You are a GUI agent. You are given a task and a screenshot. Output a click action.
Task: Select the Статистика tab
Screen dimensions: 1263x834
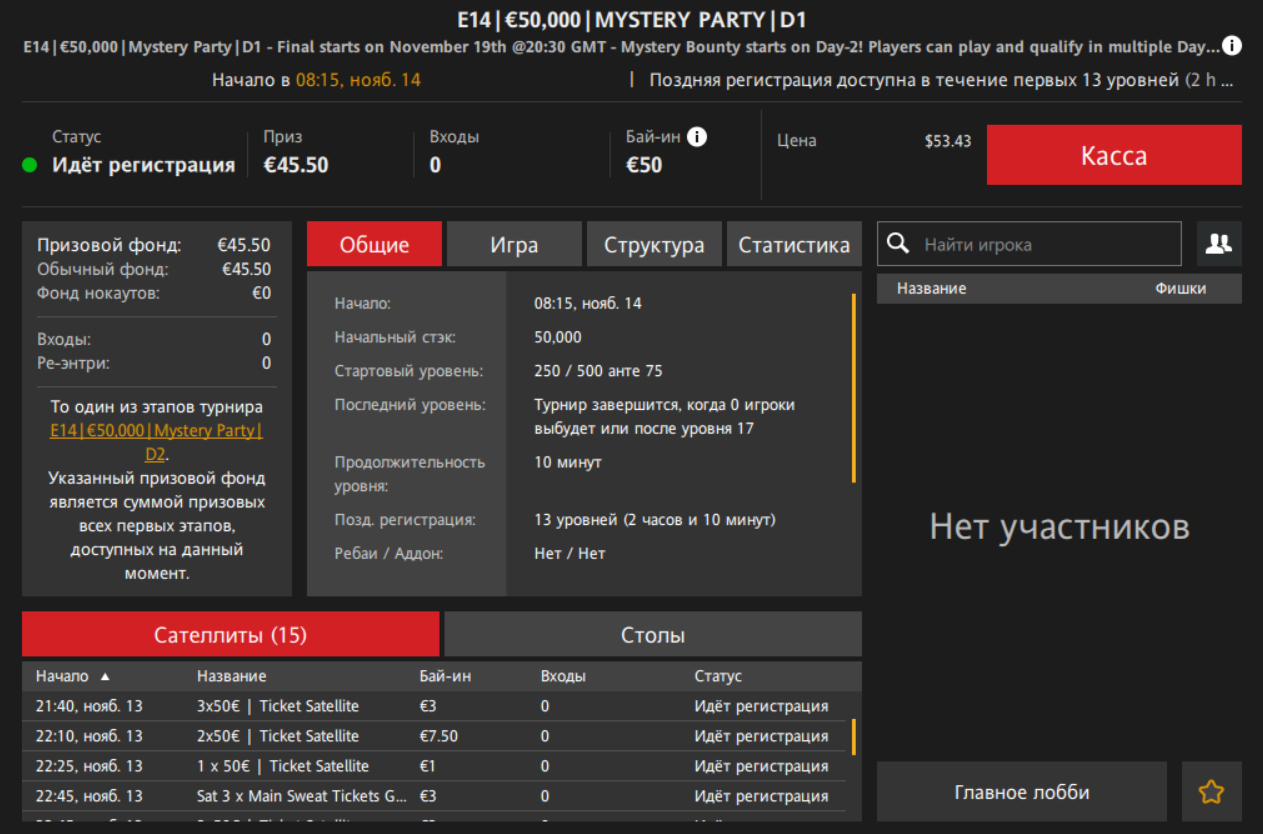[794, 245]
